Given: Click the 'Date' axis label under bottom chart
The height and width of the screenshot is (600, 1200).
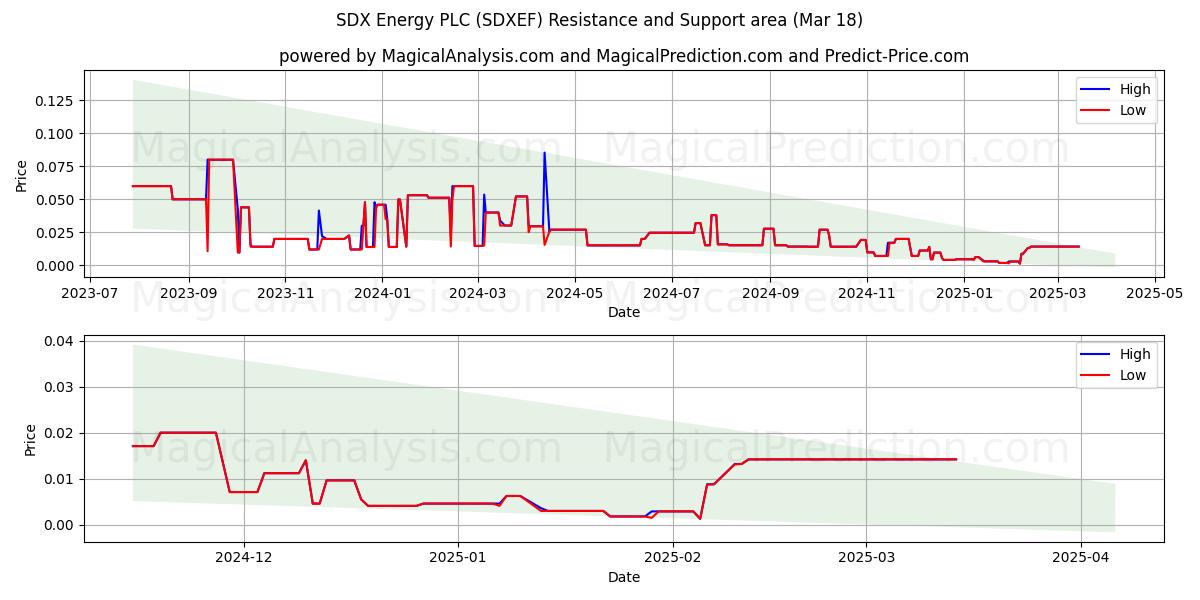Looking at the screenshot, I should pyautogui.click(x=624, y=578).
